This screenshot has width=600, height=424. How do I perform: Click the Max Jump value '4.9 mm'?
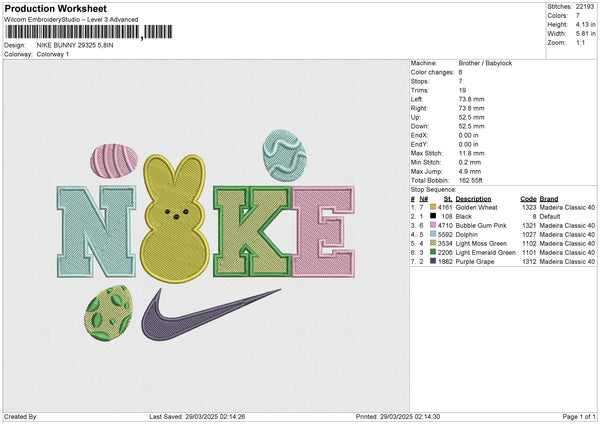point(470,171)
